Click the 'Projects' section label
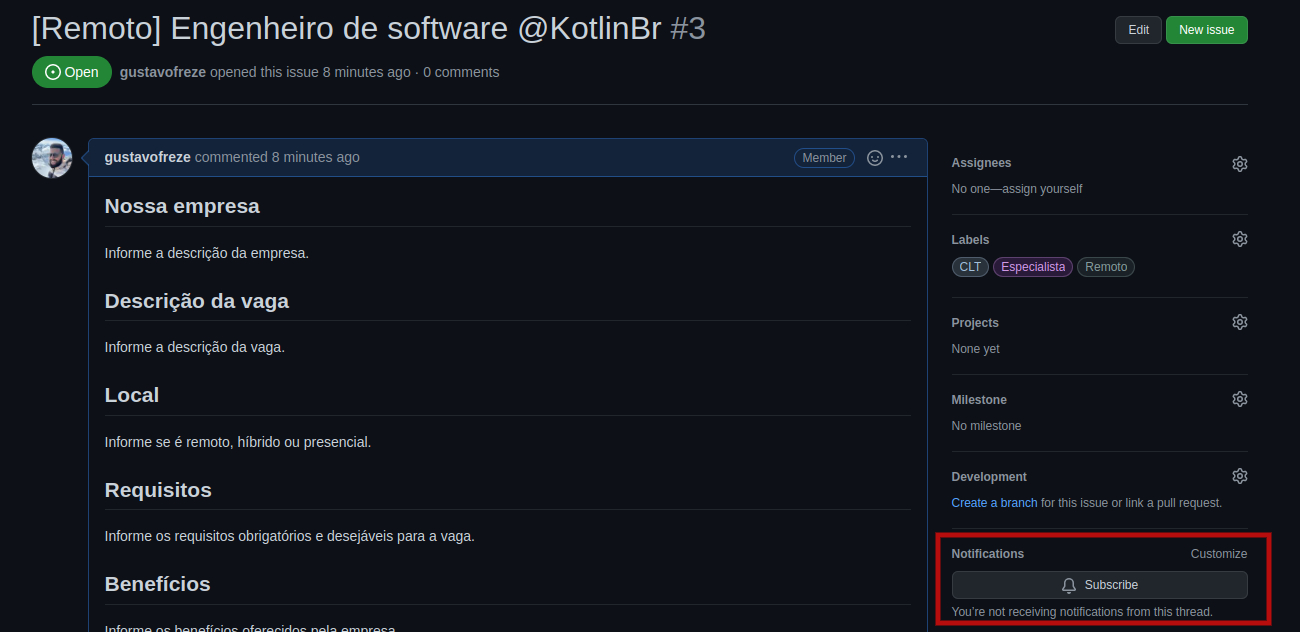Screen dimensions: 1300x632 tap(975, 323)
